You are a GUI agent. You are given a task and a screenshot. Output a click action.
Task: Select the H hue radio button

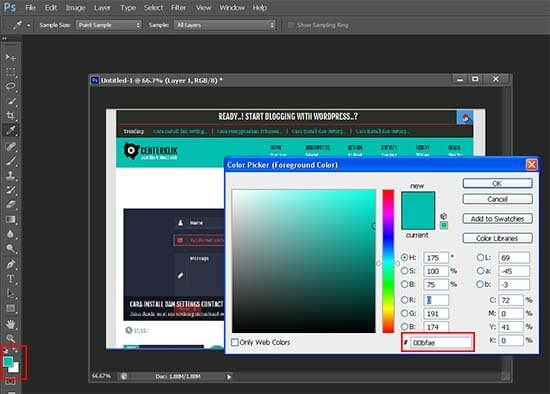pyautogui.click(x=404, y=258)
